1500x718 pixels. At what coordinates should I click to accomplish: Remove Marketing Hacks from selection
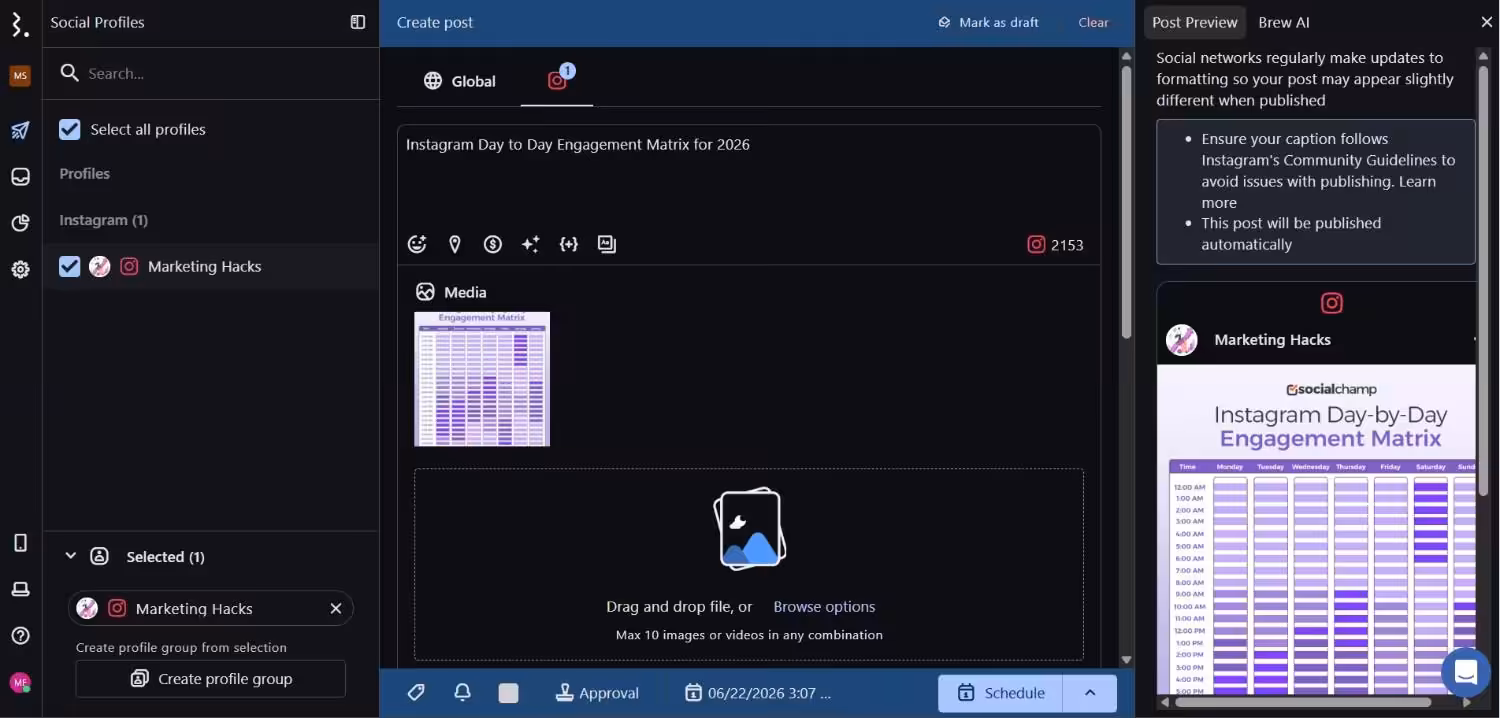336,608
